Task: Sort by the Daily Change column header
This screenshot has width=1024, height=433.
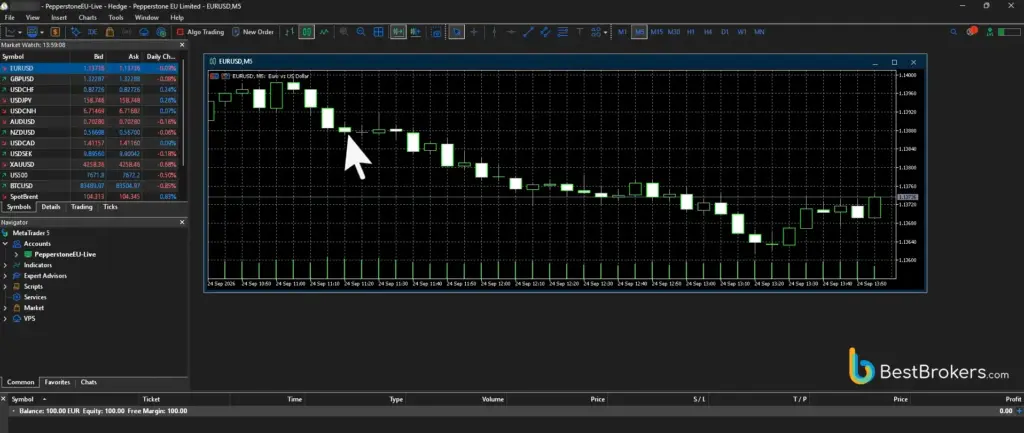Action: pos(161,57)
